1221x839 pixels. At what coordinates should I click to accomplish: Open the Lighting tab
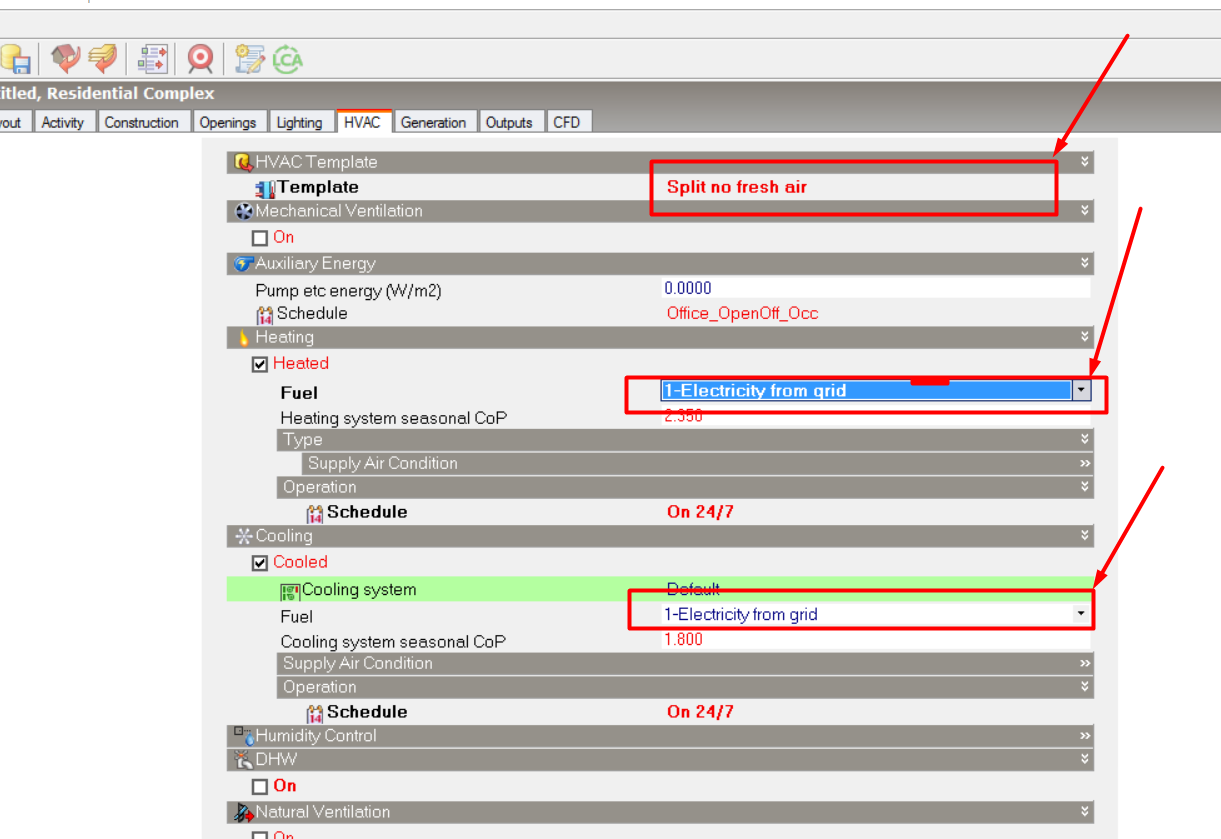click(x=299, y=122)
